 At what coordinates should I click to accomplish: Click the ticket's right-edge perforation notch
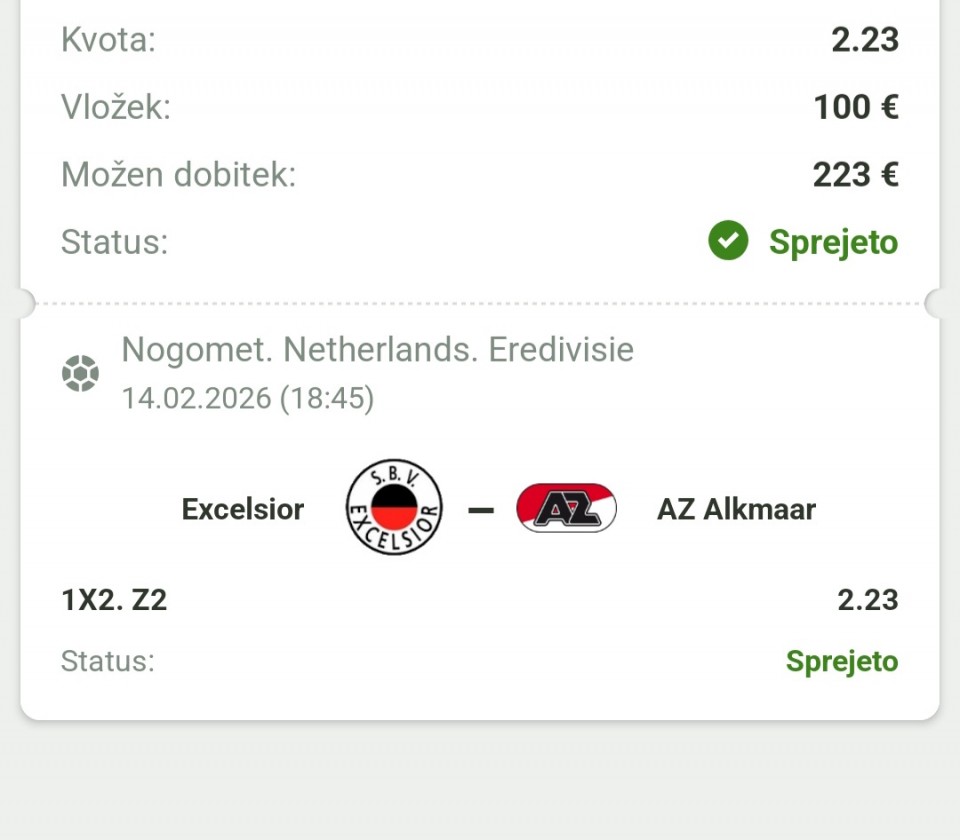pyautogui.click(x=942, y=303)
